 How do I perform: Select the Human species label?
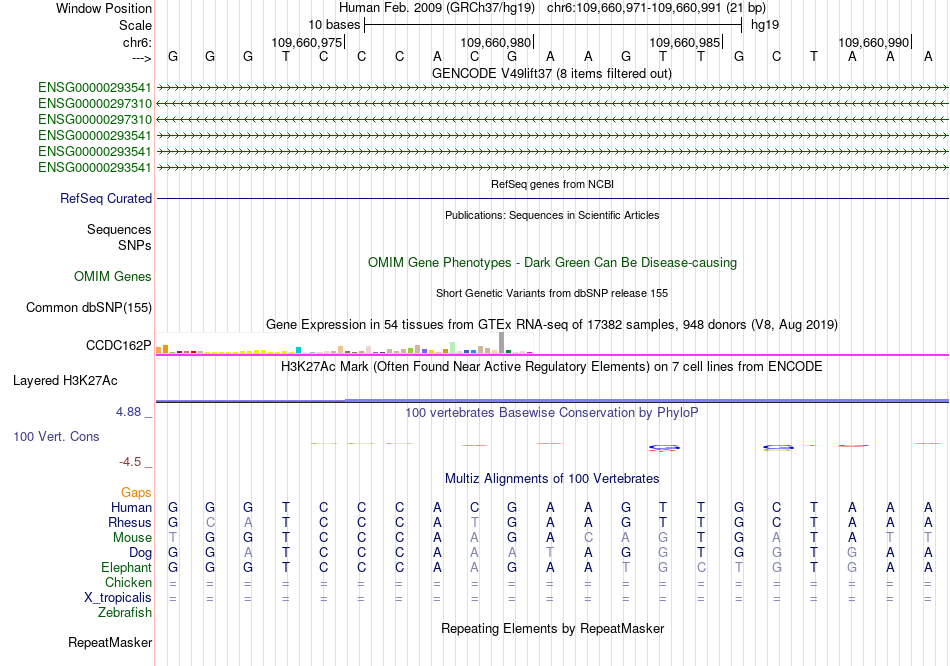click(131, 507)
